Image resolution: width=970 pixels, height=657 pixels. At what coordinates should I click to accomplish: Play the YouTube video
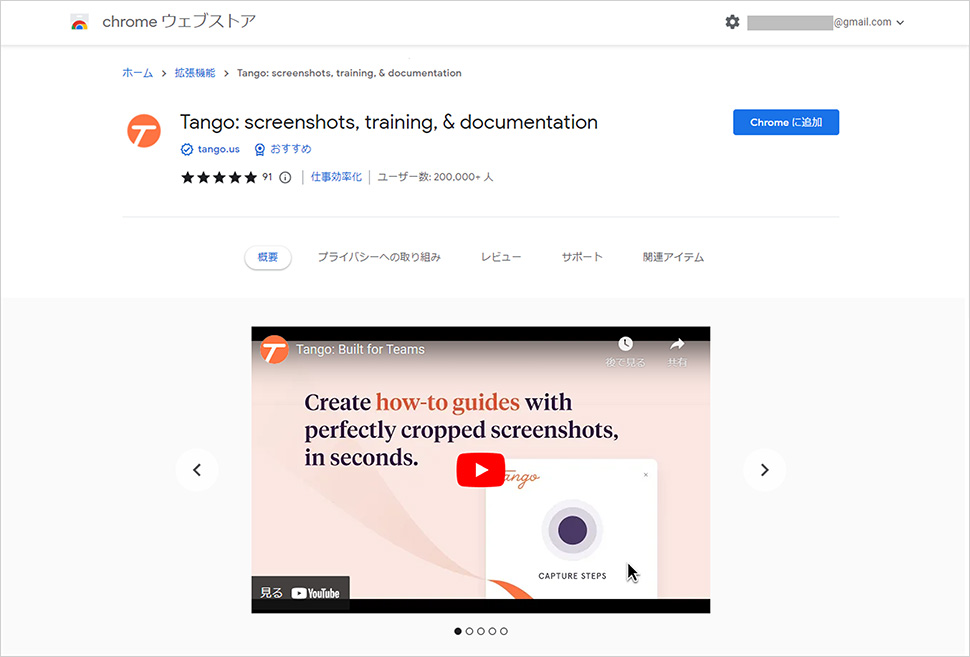[481, 470]
